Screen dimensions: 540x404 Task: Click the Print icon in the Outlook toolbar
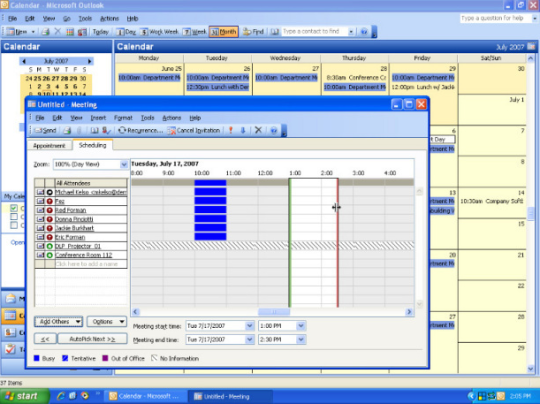[45, 32]
